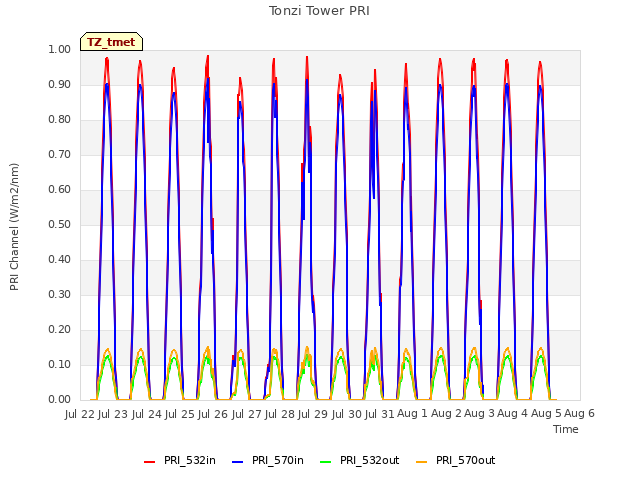This screenshot has width=640, height=480.
Task: Click the 0.20 y-axis tick label
Action: point(60,329)
